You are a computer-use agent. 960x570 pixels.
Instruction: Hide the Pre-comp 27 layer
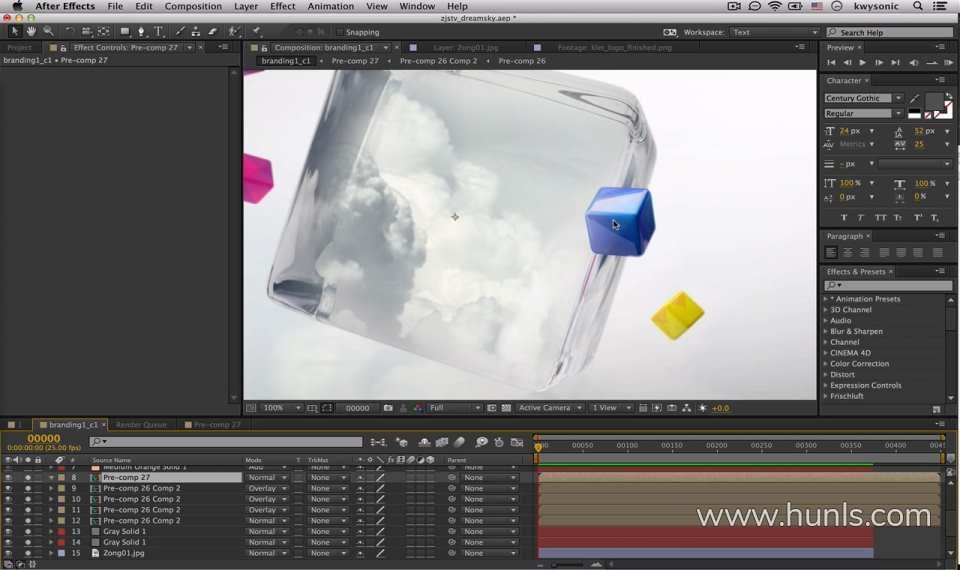(x=8, y=478)
